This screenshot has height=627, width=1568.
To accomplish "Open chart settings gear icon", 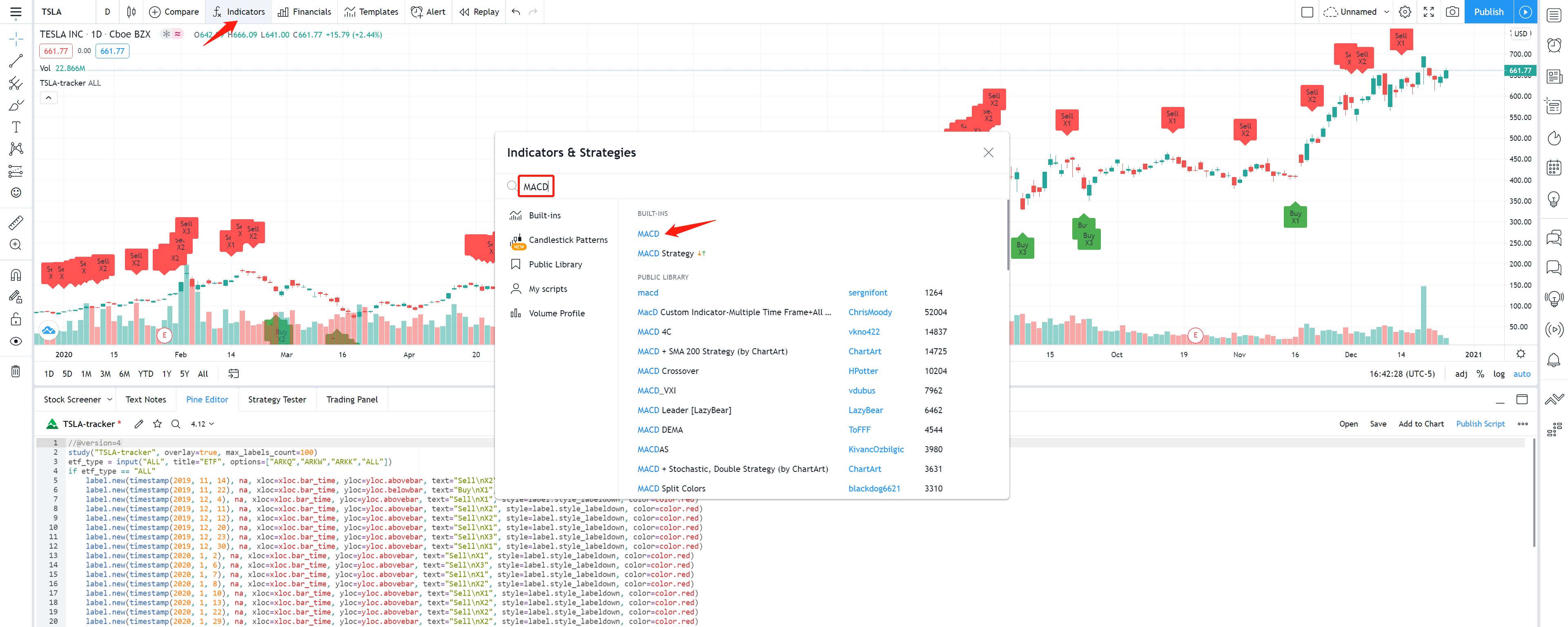I will [1405, 11].
